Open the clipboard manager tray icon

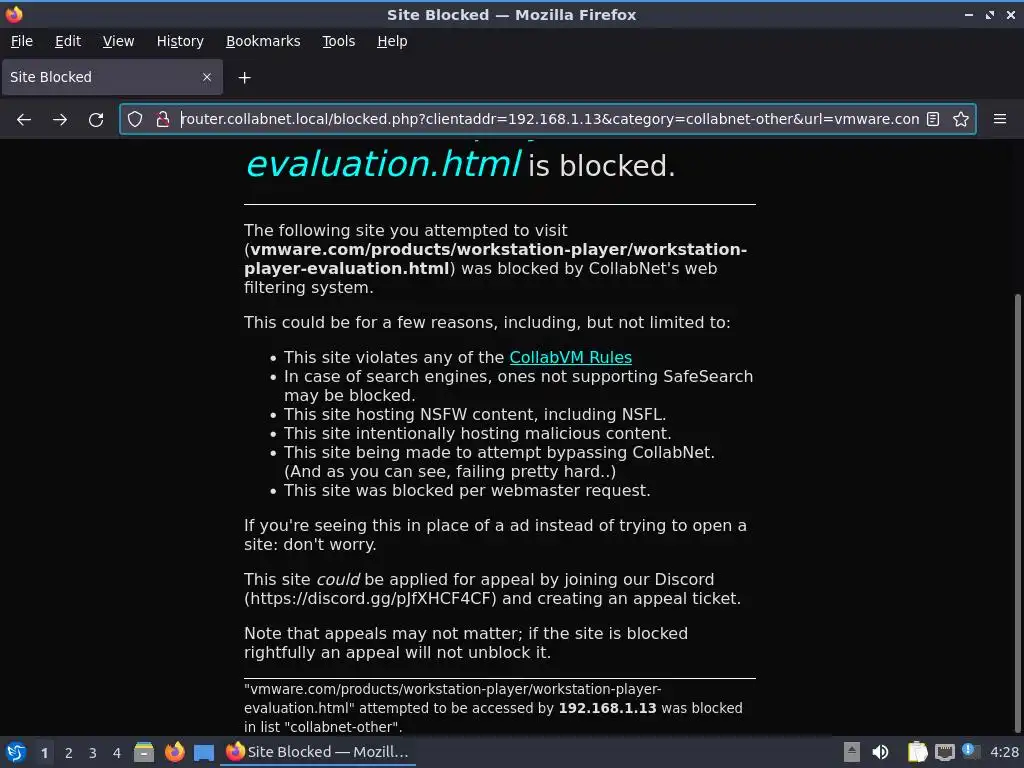click(x=917, y=752)
